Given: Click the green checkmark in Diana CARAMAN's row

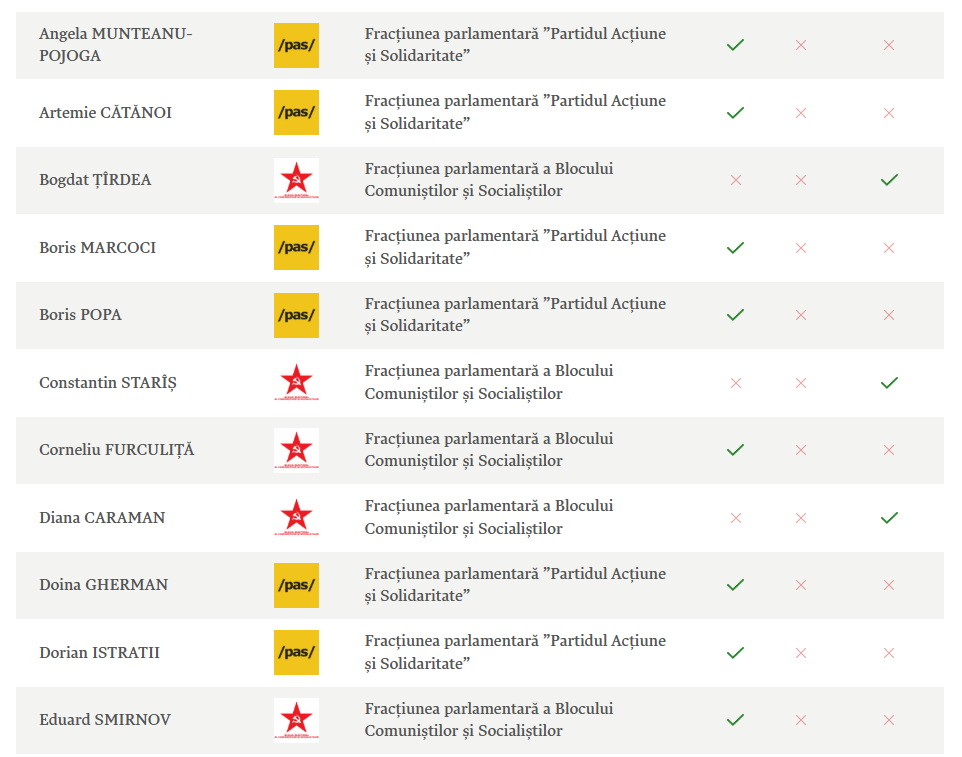Looking at the screenshot, I should coord(889,518).
